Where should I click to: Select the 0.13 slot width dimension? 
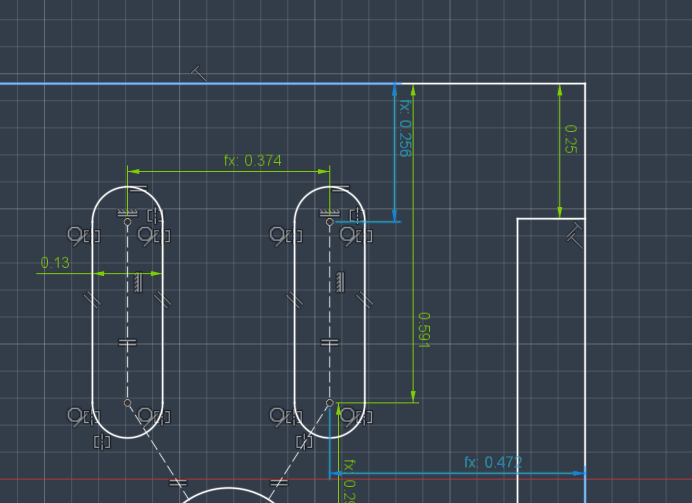point(55,263)
